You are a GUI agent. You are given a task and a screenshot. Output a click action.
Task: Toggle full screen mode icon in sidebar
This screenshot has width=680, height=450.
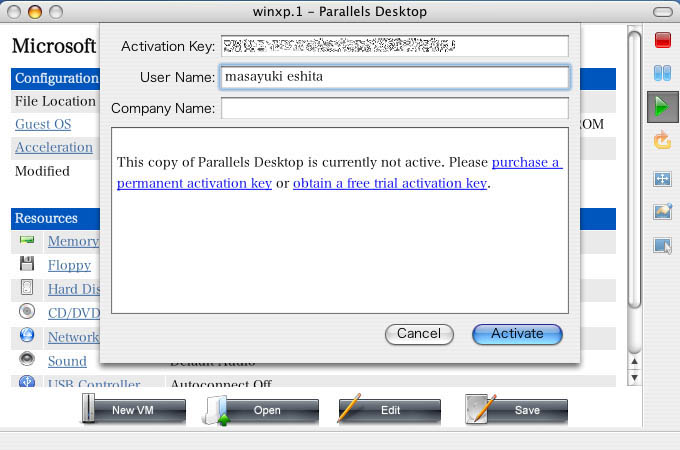[x=662, y=179]
